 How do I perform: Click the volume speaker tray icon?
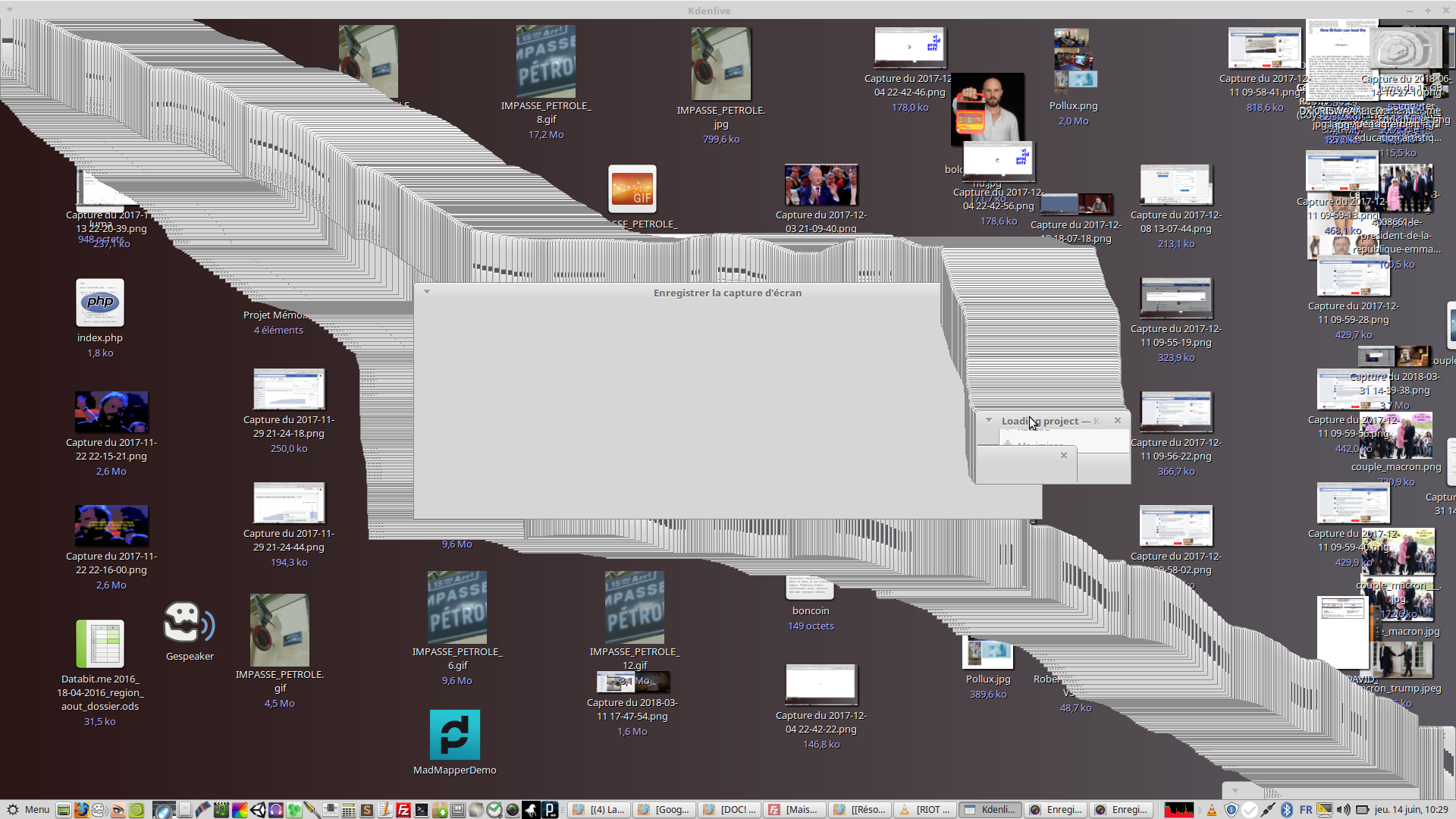pos(1343,810)
